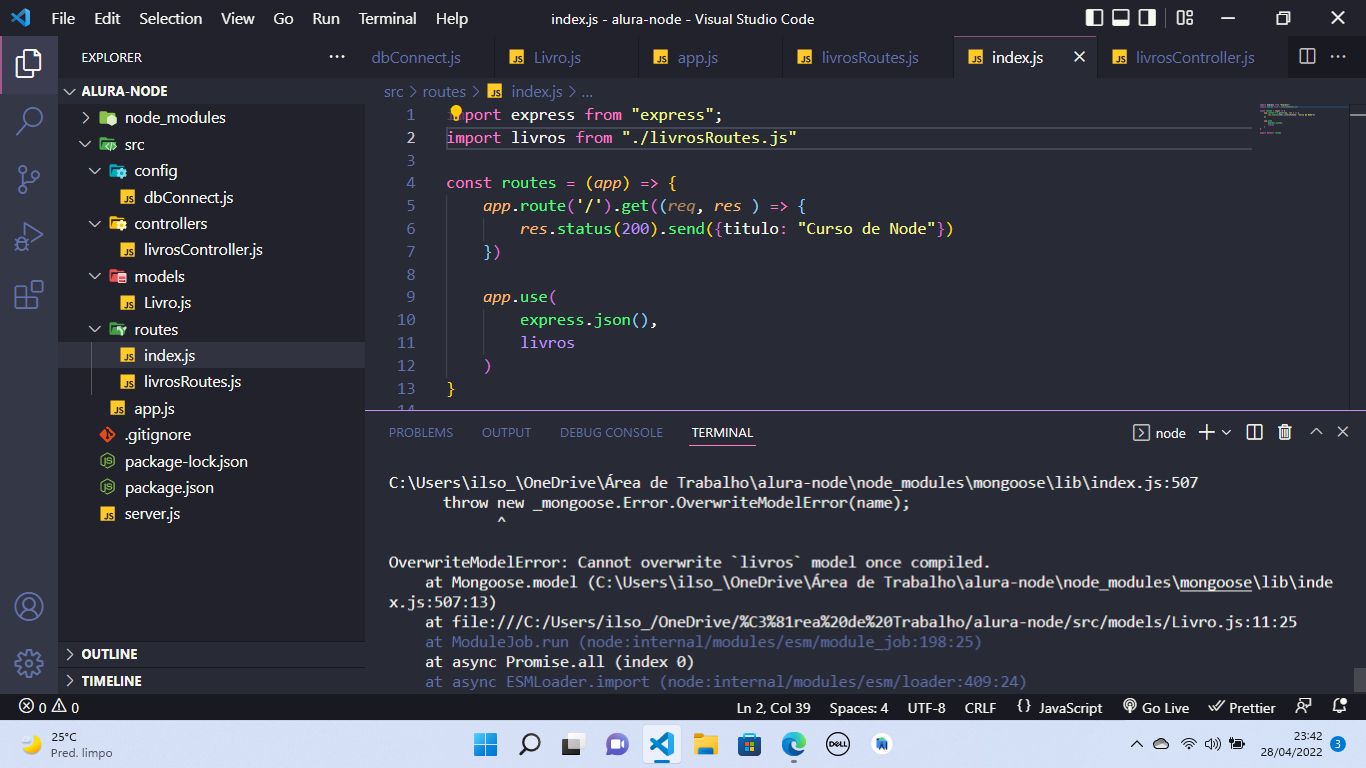Image resolution: width=1366 pixels, height=768 pixels.
Task: Show the code lightbulb quick fix
Action: [x=456, y=113]
